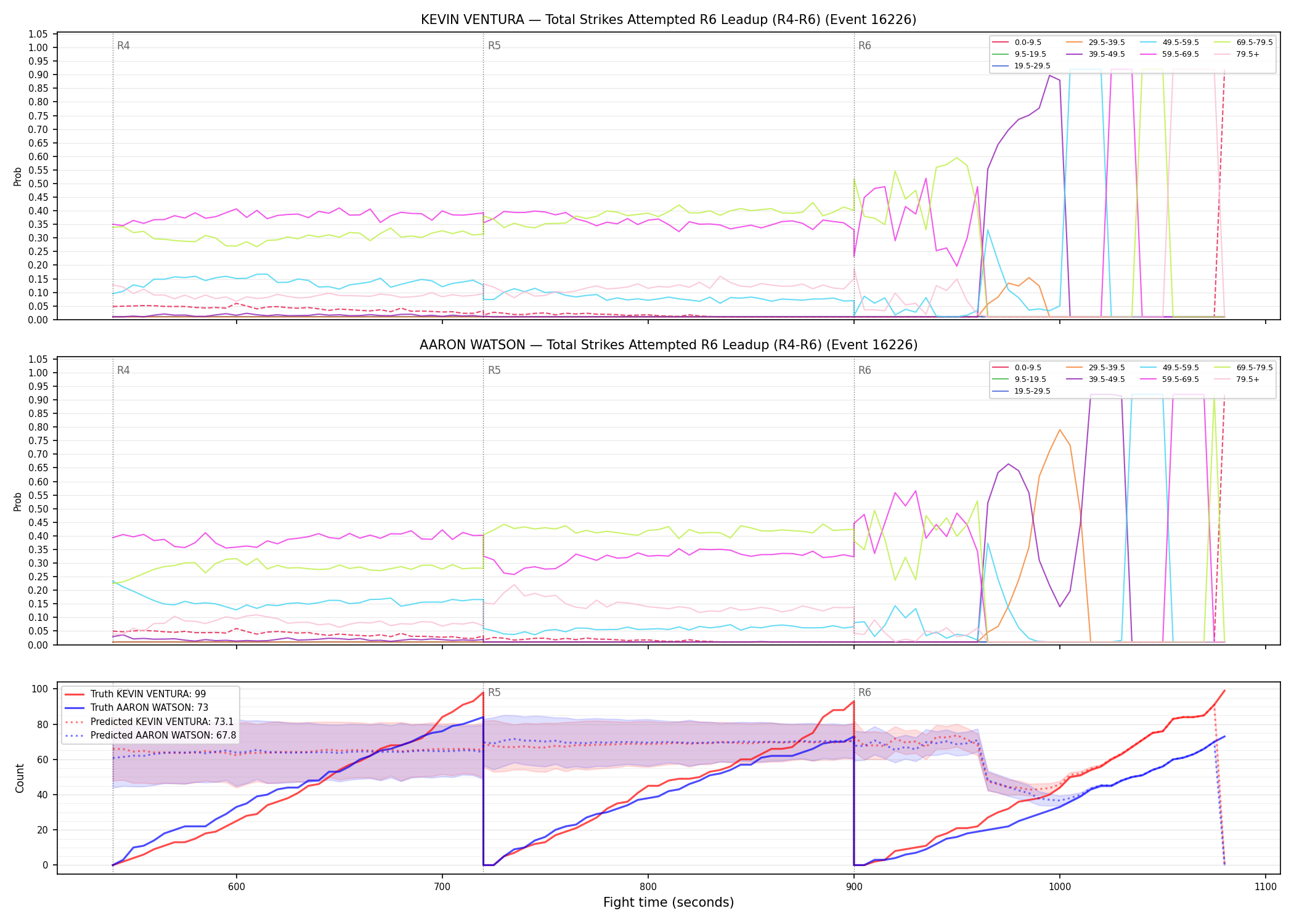Screen dimensions: 1294x924
Task: Click the 0.50 tick in Kevin Ventura chart
Action: click(x=38, y=184)
